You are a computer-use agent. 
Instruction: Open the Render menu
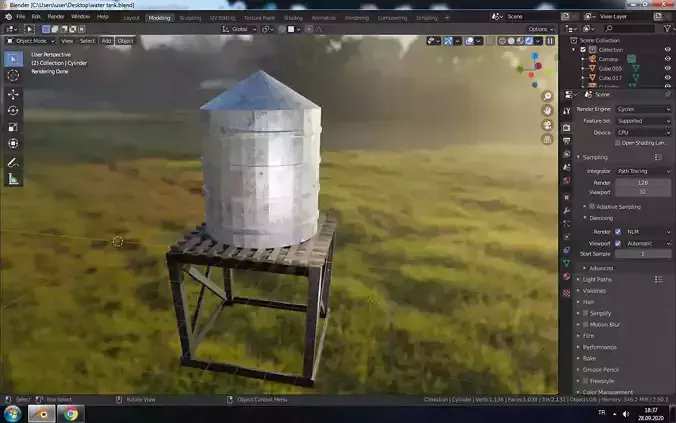point(56,17)
